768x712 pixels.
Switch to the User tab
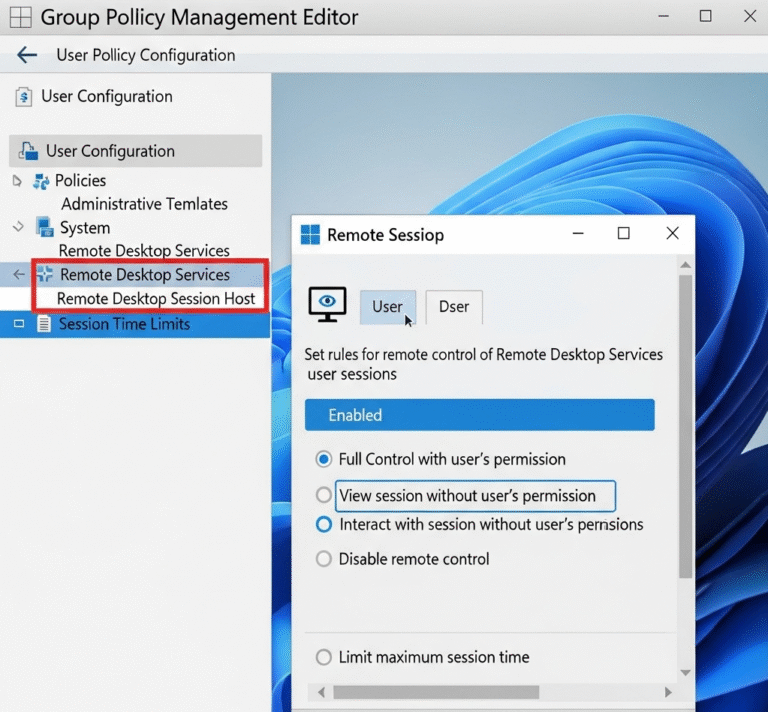coord(387,307)
